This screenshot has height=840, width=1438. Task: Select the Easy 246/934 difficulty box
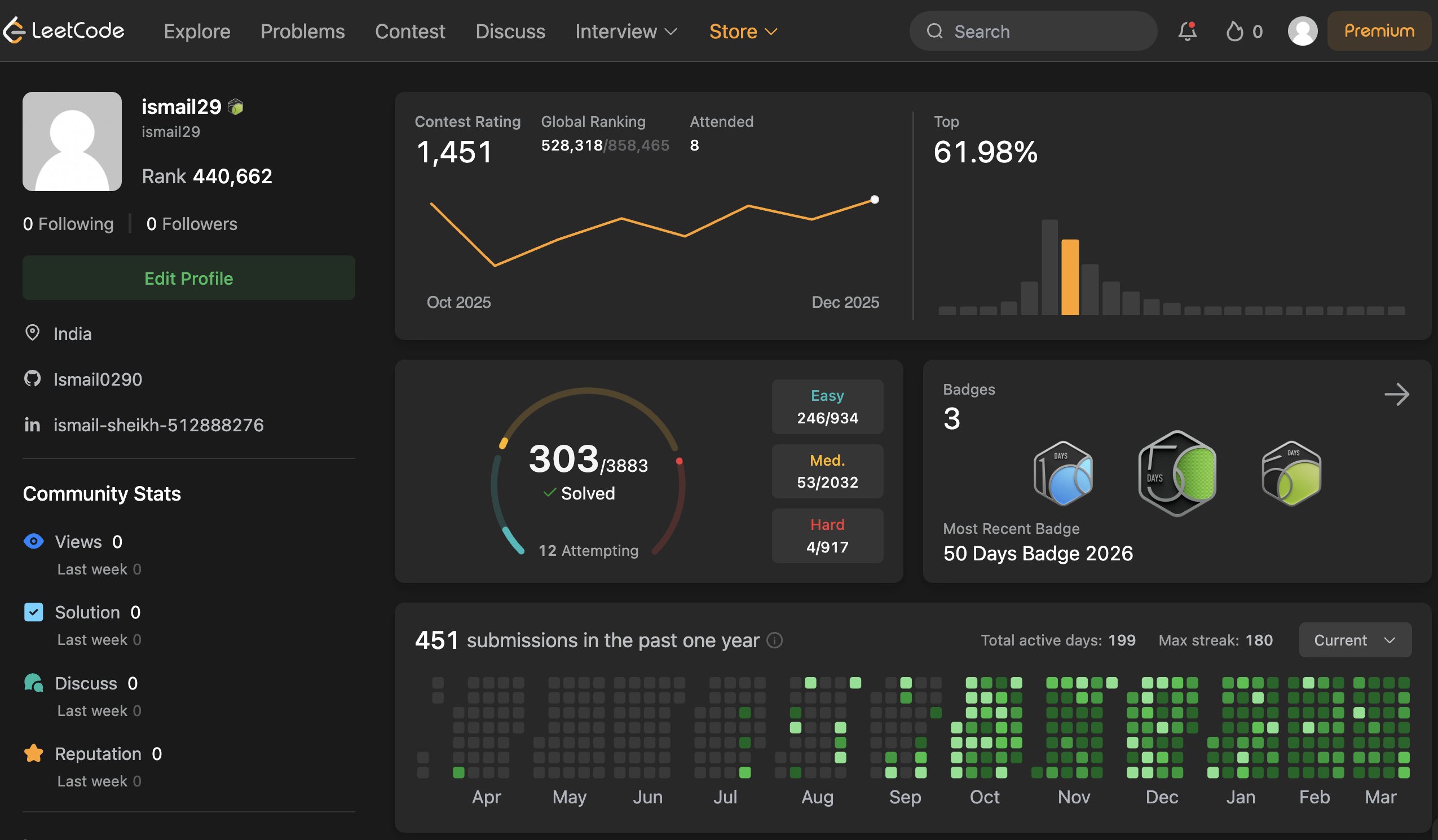pyautogui.click(x=827, y=406)
